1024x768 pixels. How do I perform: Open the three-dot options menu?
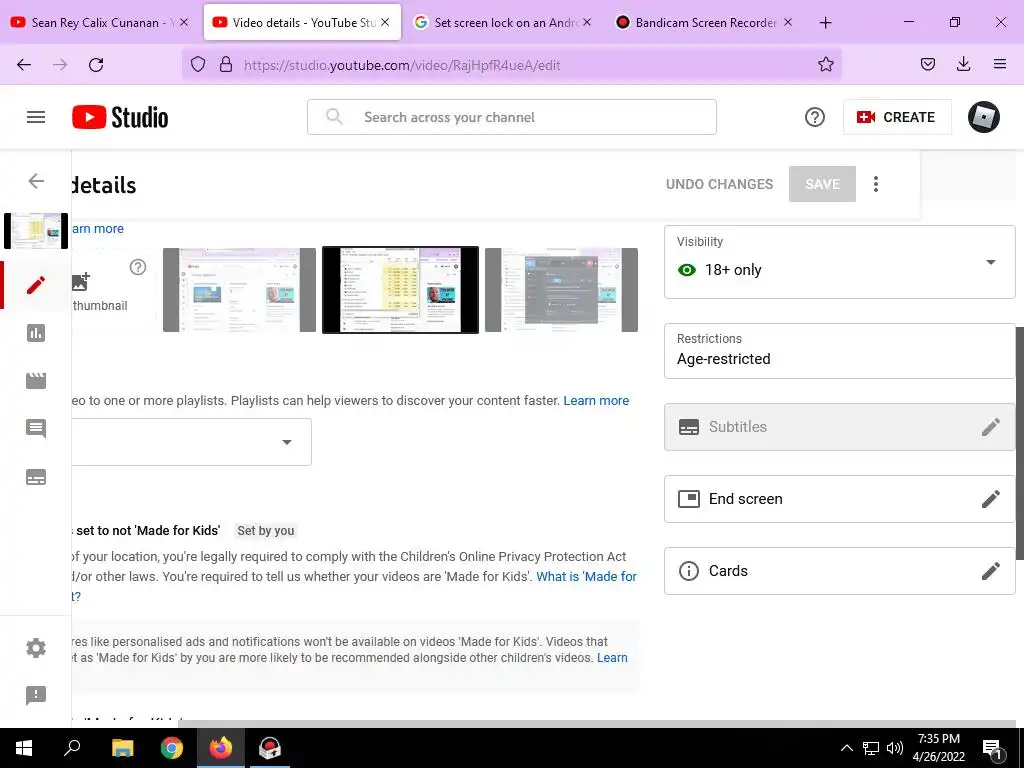(876, 184)
